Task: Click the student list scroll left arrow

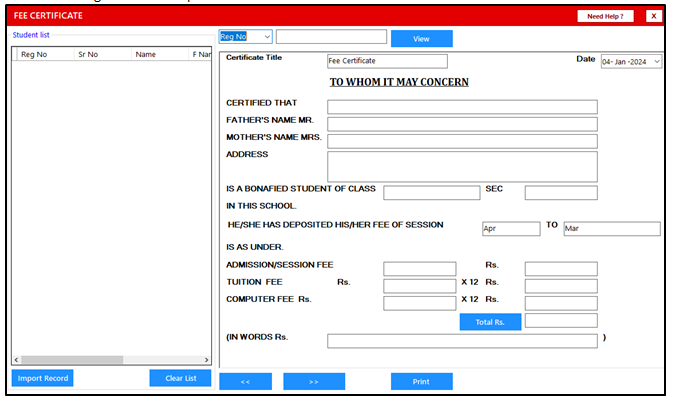Action: click(16, 360)
